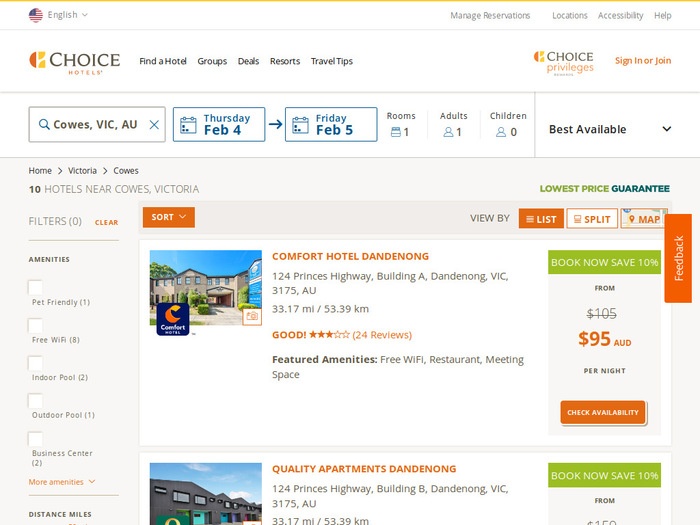Click the US flag language icon

pos(36,15)
